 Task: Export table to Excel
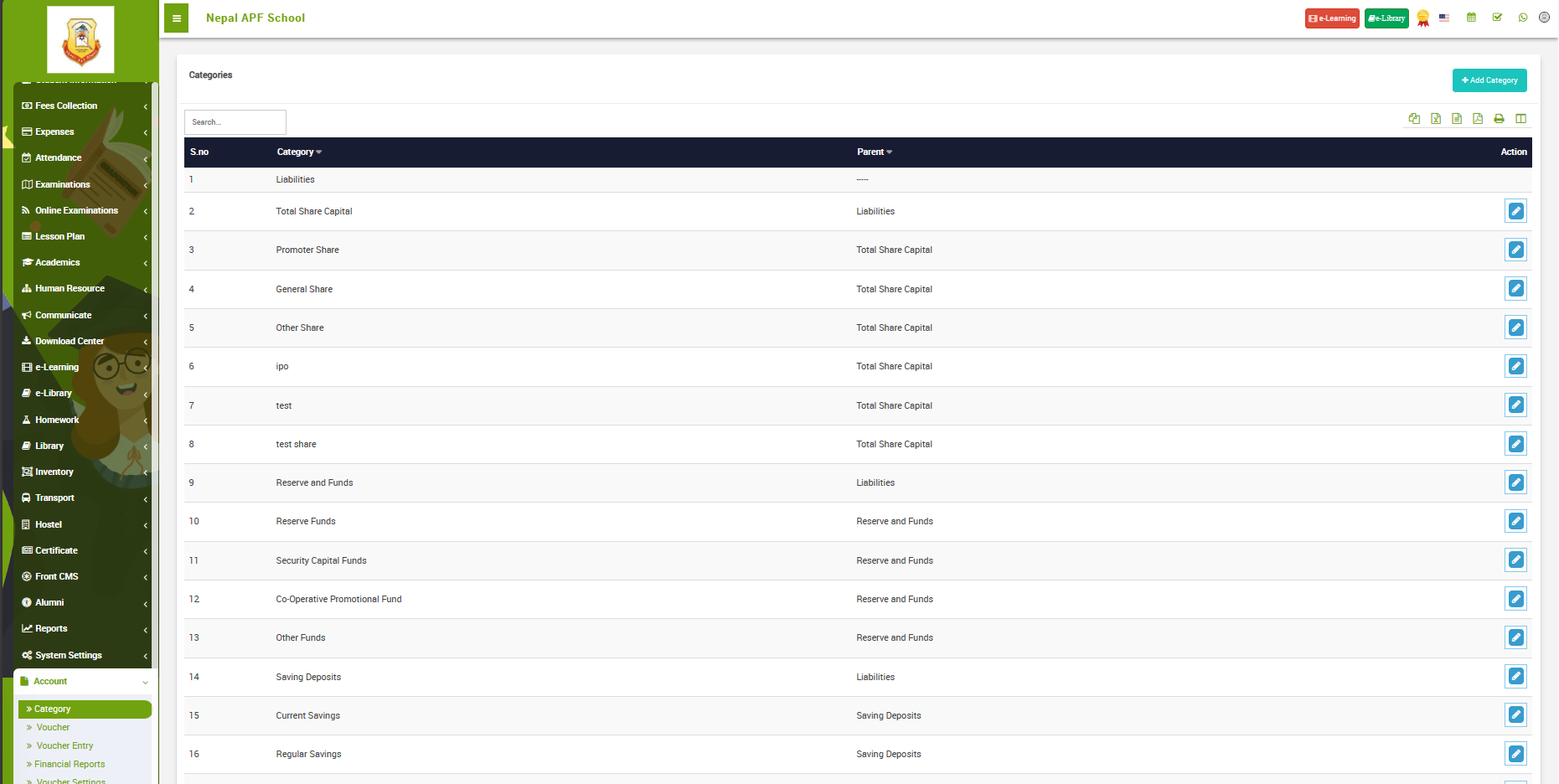pos(1435,119)
